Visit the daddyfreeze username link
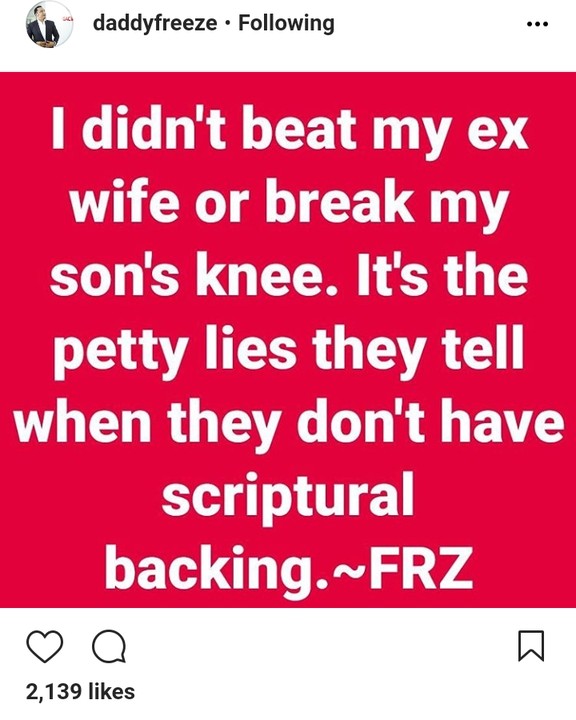The width and height of the screenshot is (576, 720). click(x=155, y=23)
